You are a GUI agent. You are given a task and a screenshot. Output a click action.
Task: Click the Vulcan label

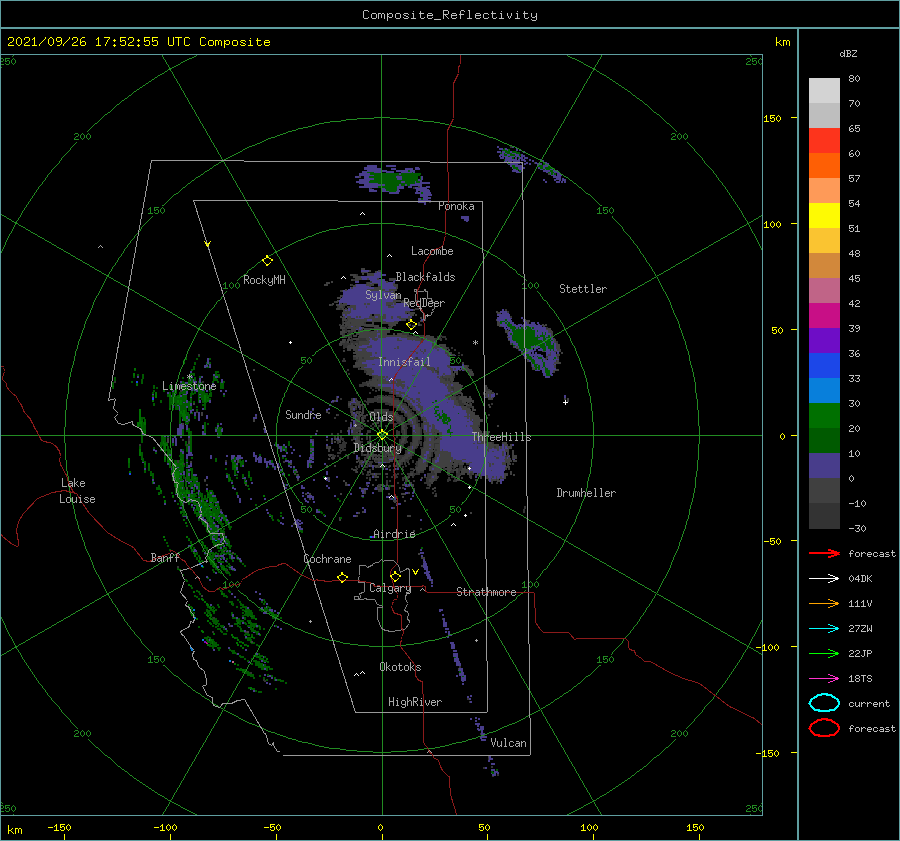click(x=508, y=743)
